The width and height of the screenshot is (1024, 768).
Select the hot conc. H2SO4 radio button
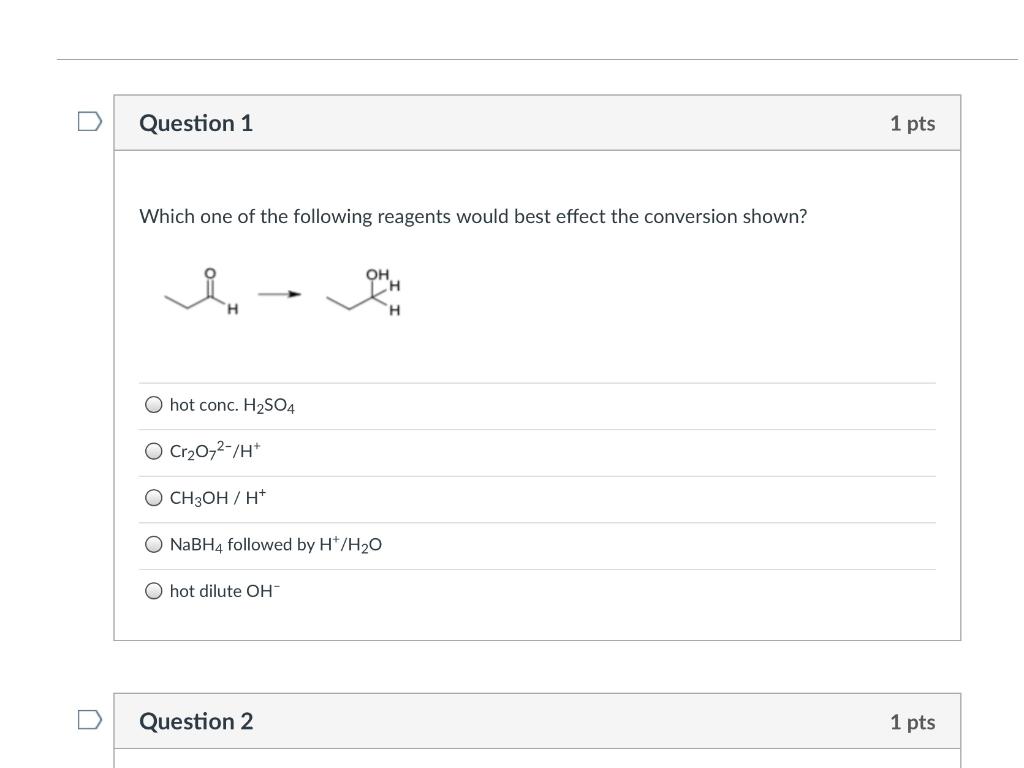(x=153, y=405)
